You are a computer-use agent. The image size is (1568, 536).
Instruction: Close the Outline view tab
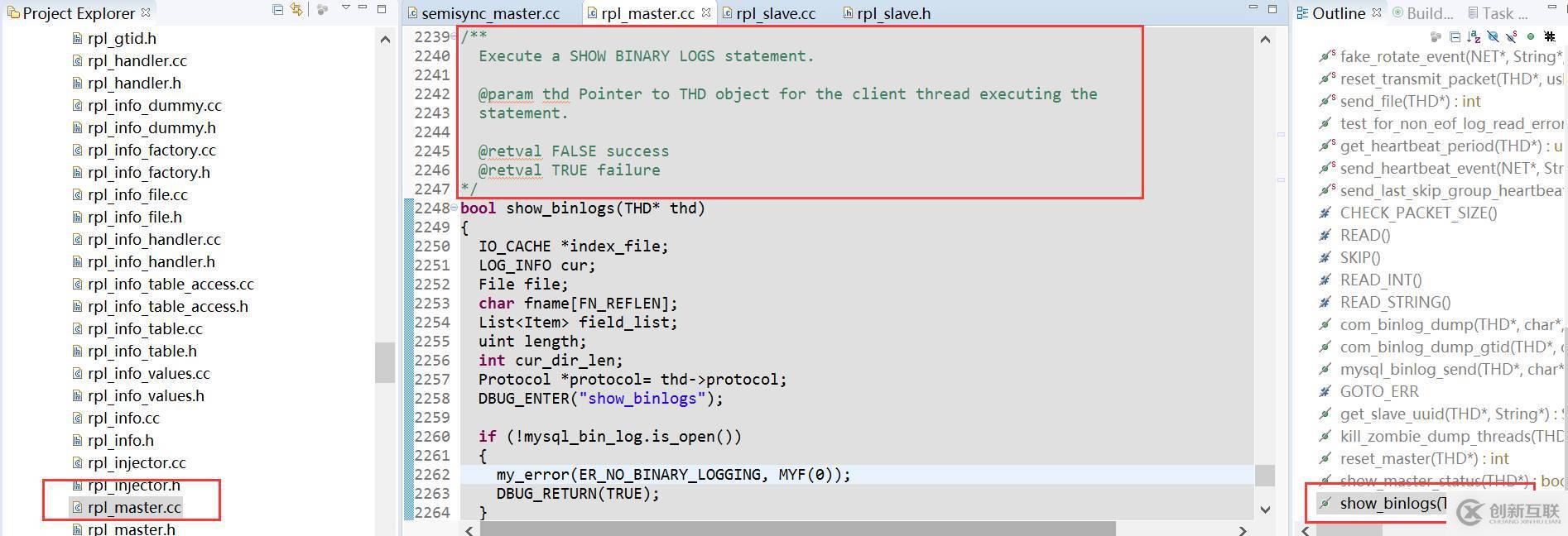pos(1377,12)
